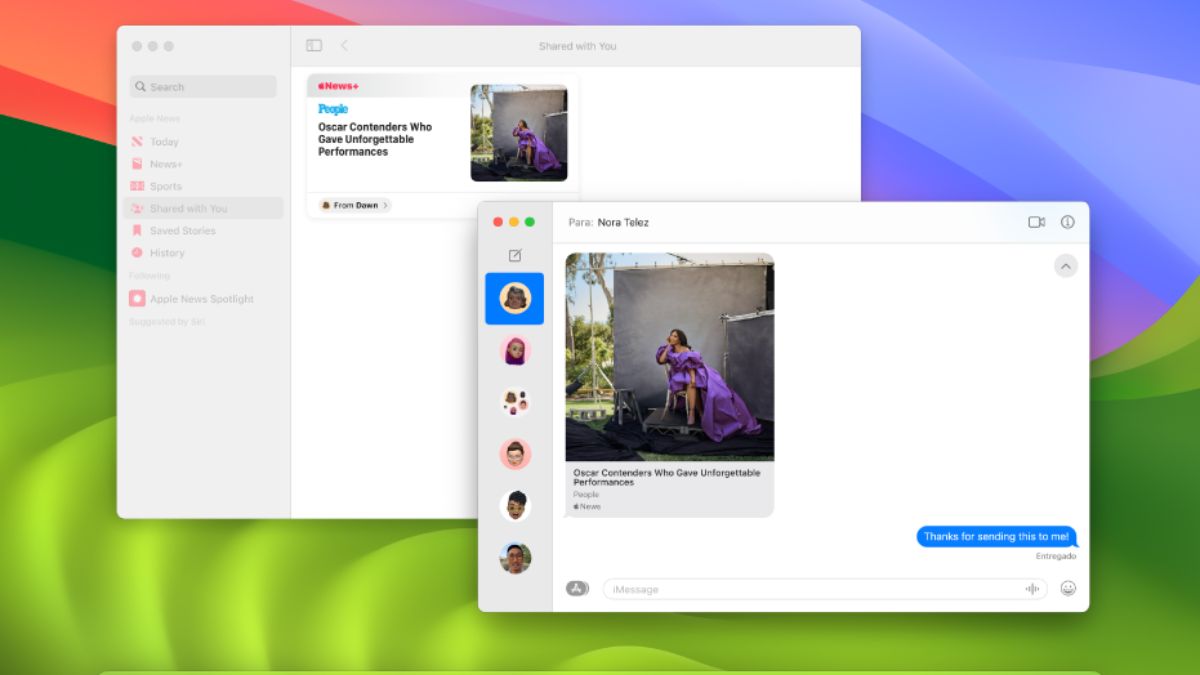
Task: Go back using the navigation chevron
Action: pyautogui.click(x=345, y=45)
